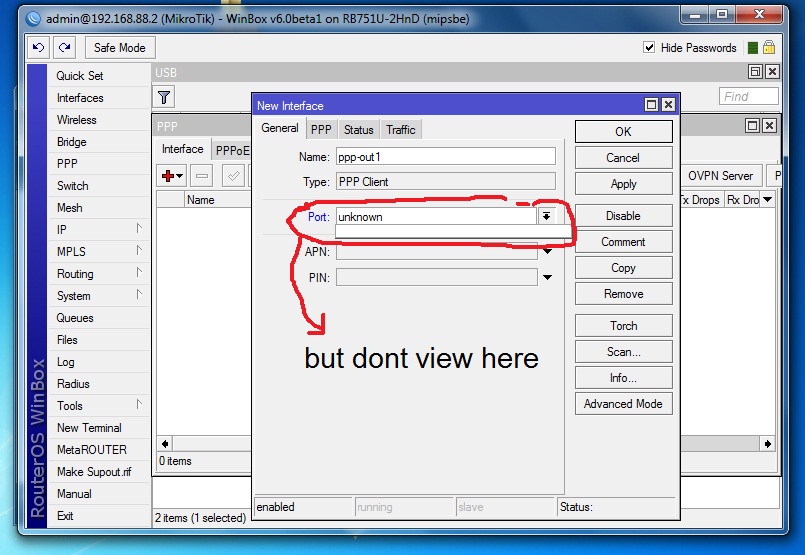Open the PPPoE tab in PPP window

(x=232, y=150)
